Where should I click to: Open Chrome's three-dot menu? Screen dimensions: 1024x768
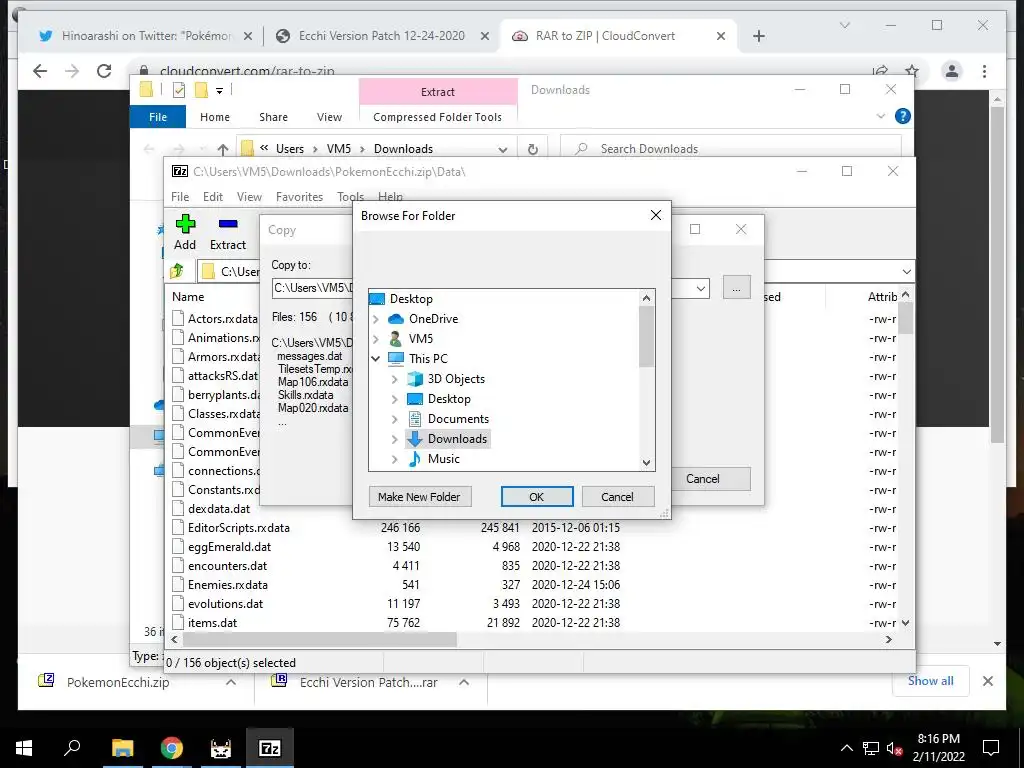984,71
